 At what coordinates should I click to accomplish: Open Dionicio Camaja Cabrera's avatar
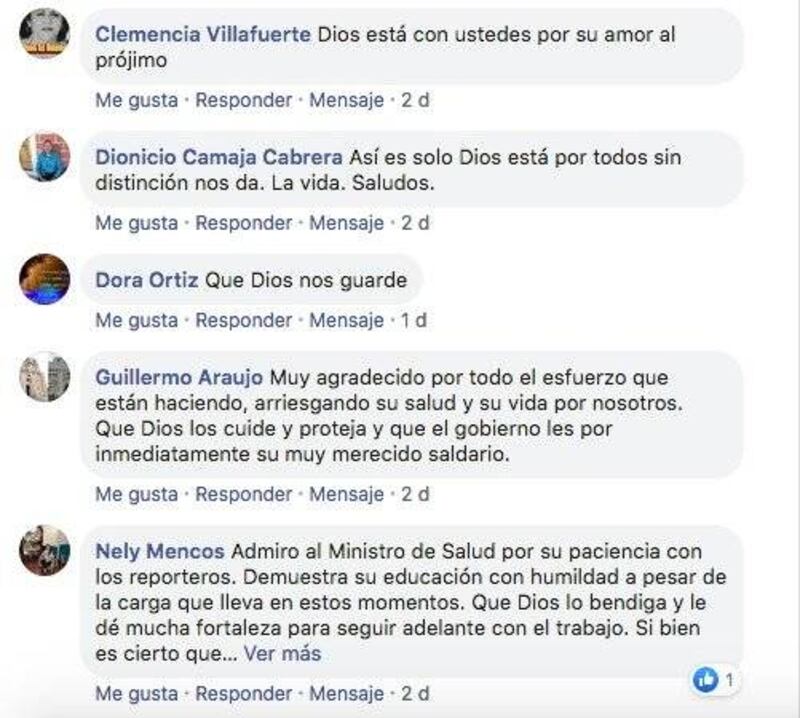[x=44, y=157]
